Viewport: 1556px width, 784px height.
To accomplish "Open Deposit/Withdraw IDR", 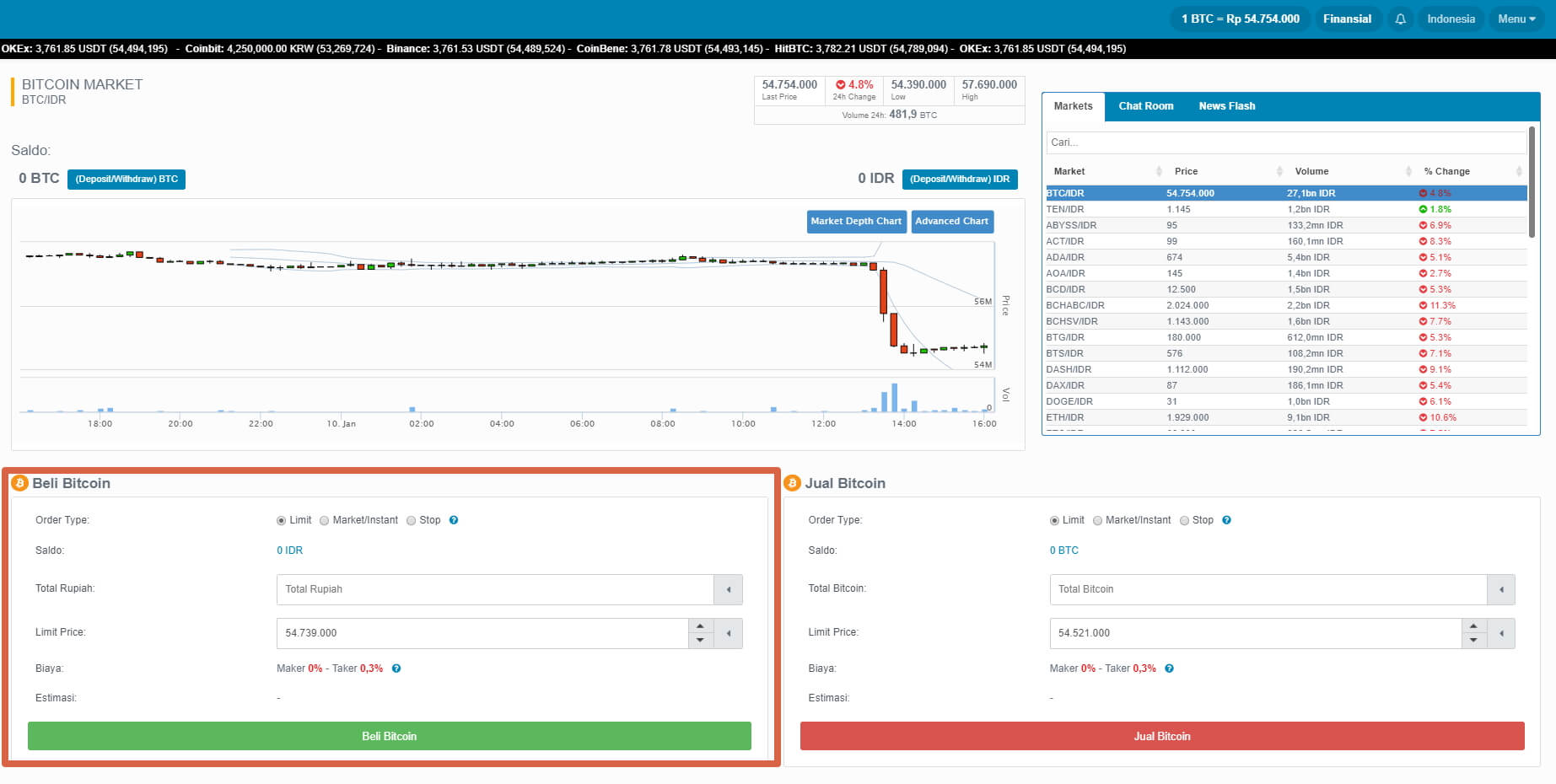I will (x=960, y=179).
